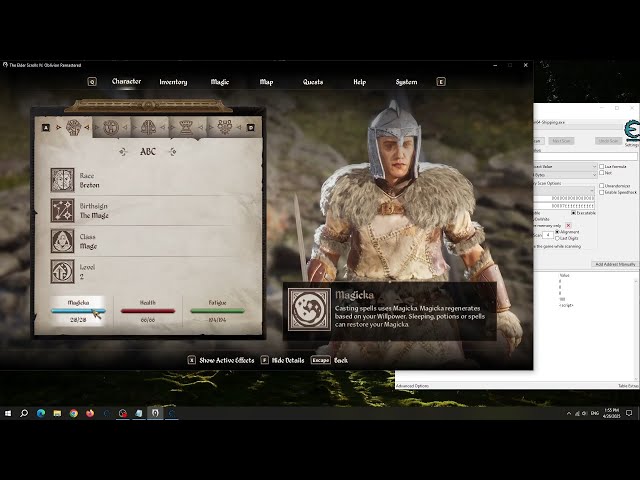Screen dimensions: 640x480
Task: Select the Class Mage hooded icon
Action: [x=62, y=241]
